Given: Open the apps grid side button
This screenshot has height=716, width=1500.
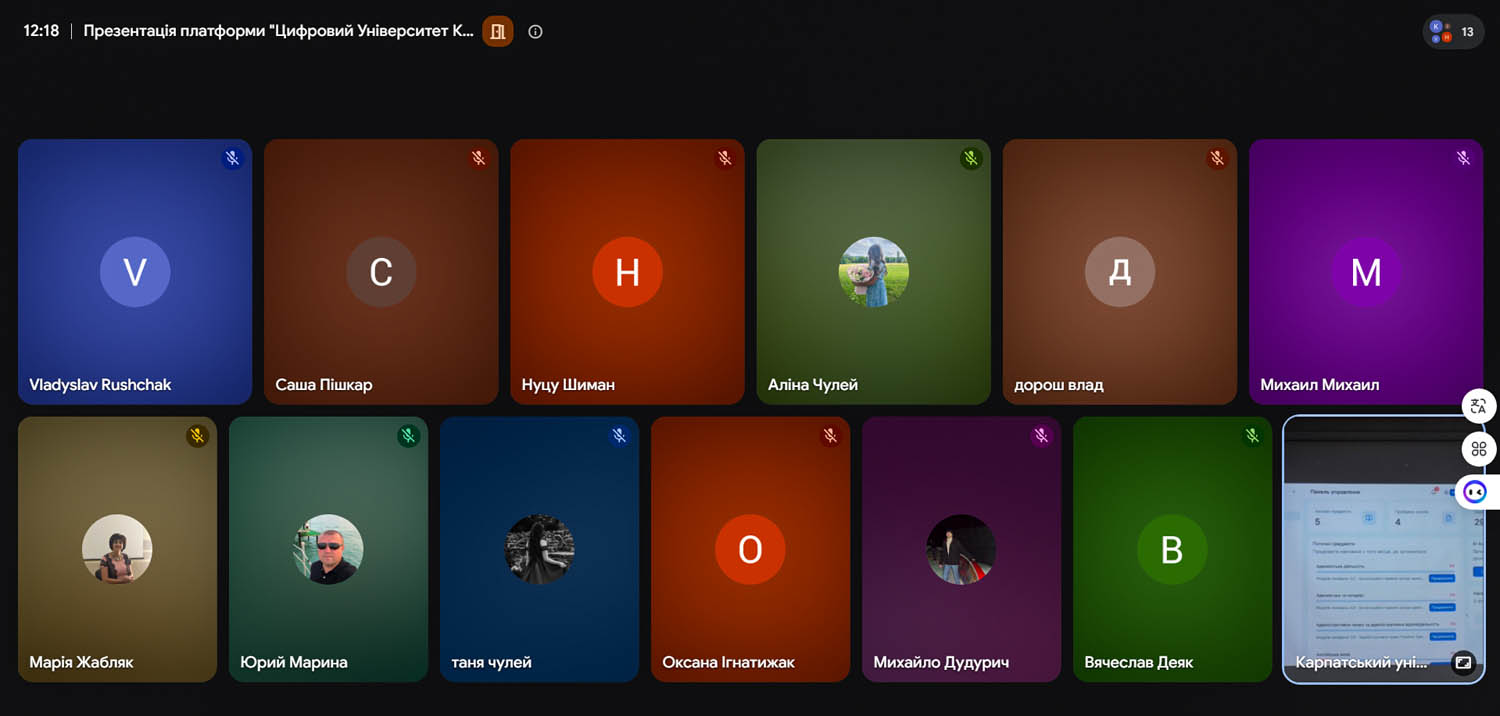Looking at the screenshot, I should (x=1479, y=449).
